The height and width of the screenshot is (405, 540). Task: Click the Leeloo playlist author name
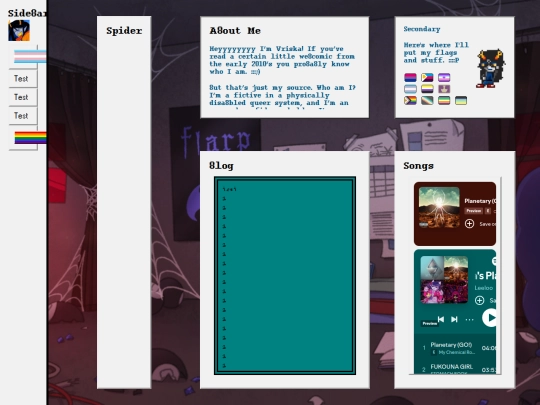tap(484, 288)
